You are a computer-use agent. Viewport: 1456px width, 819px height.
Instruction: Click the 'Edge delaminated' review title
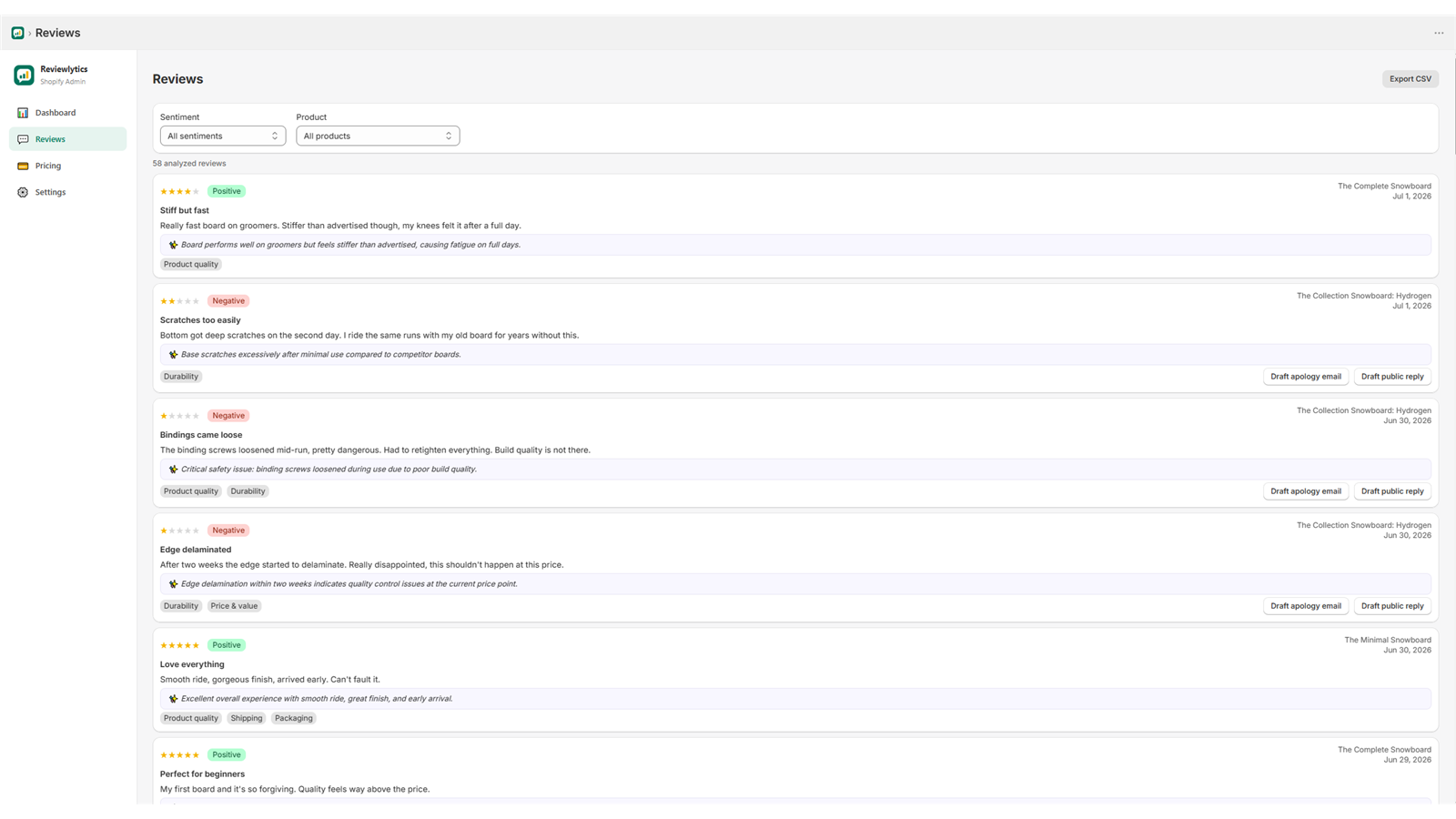tap(196, 550)
